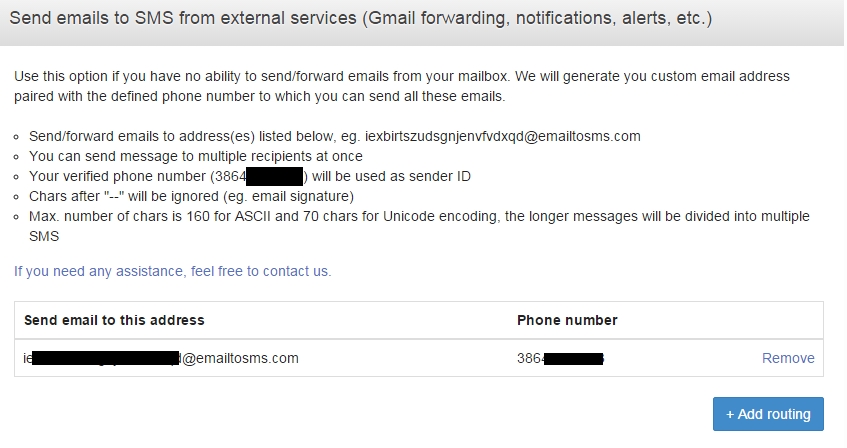Select the @emailtosms.com address in the routing row
The image size is (847, 448).
coord(238,358)
